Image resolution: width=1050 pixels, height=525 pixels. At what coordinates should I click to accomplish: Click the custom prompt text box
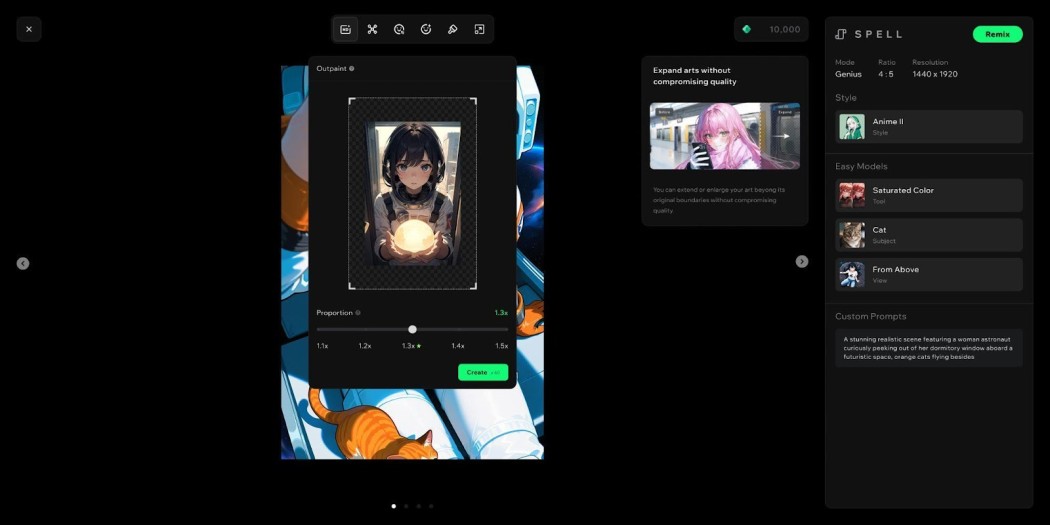click(929, 348)
